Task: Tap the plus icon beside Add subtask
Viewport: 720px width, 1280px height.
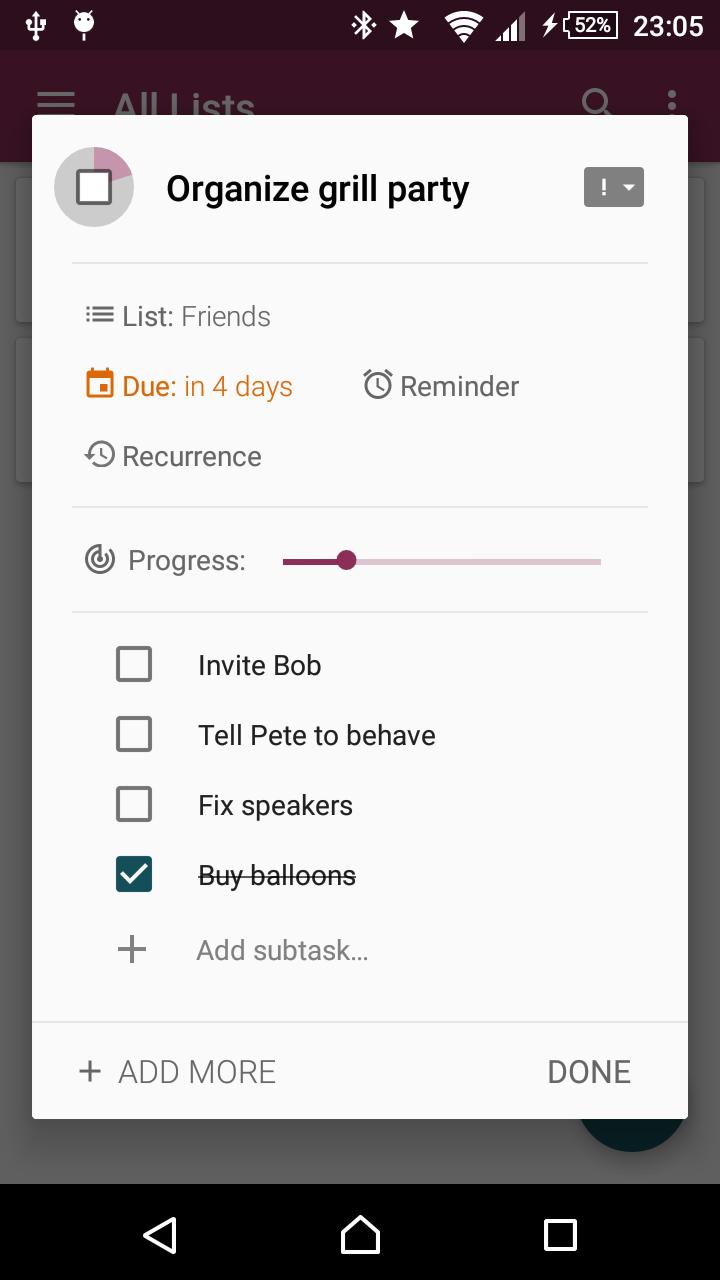Action: (x=132, y=949)
